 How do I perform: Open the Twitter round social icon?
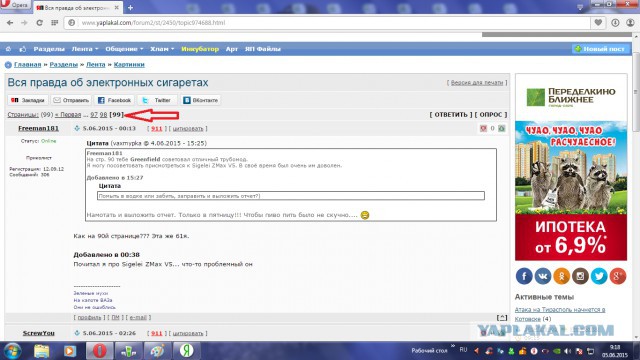tap(599, 276)
